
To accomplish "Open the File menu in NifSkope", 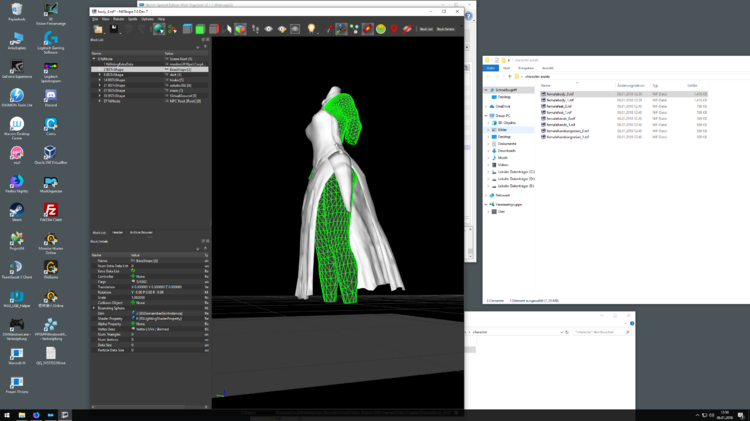I will point(95,19).
